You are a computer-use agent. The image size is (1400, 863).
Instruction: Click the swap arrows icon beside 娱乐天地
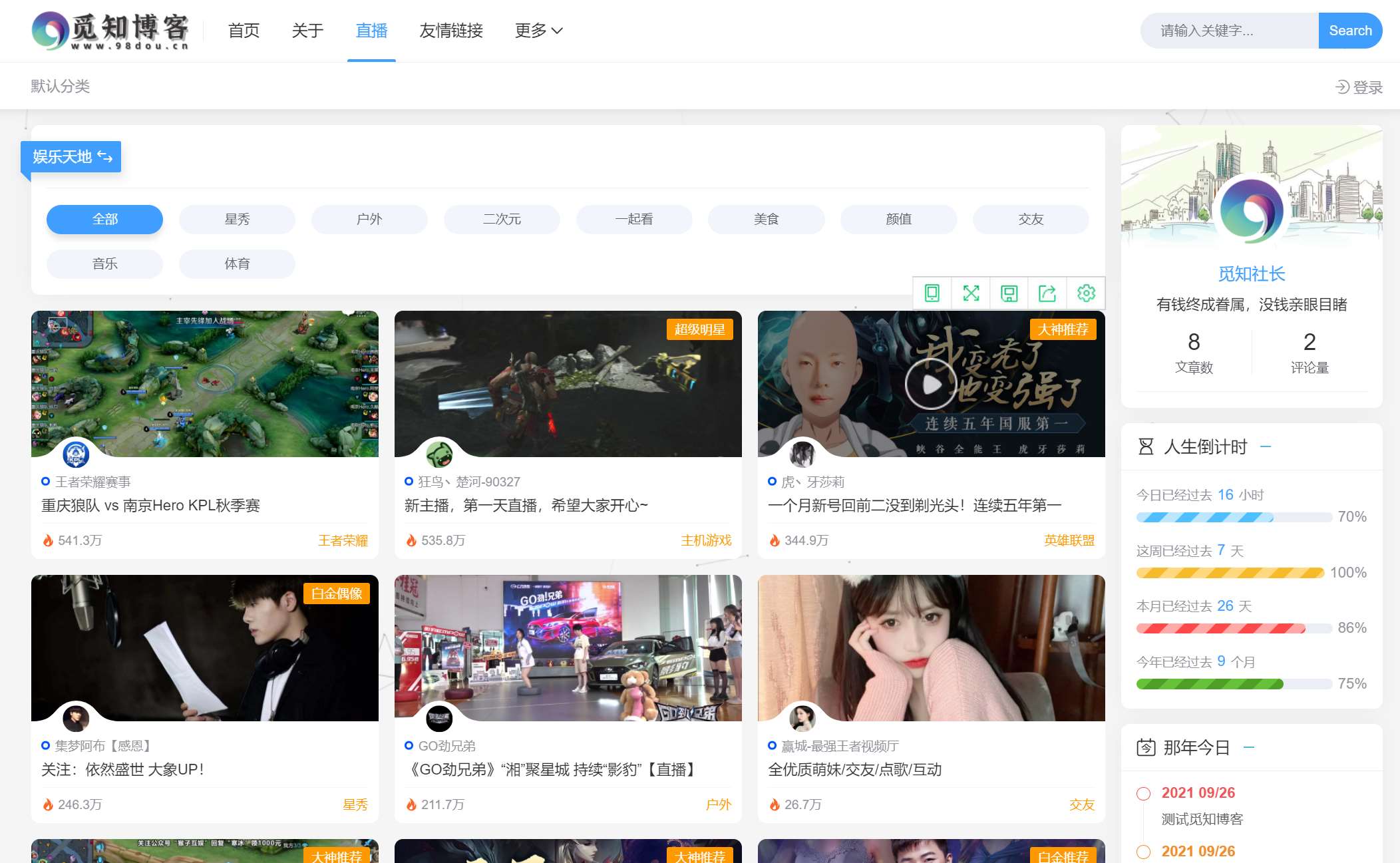pyautogui.click(x=105, y=156)
